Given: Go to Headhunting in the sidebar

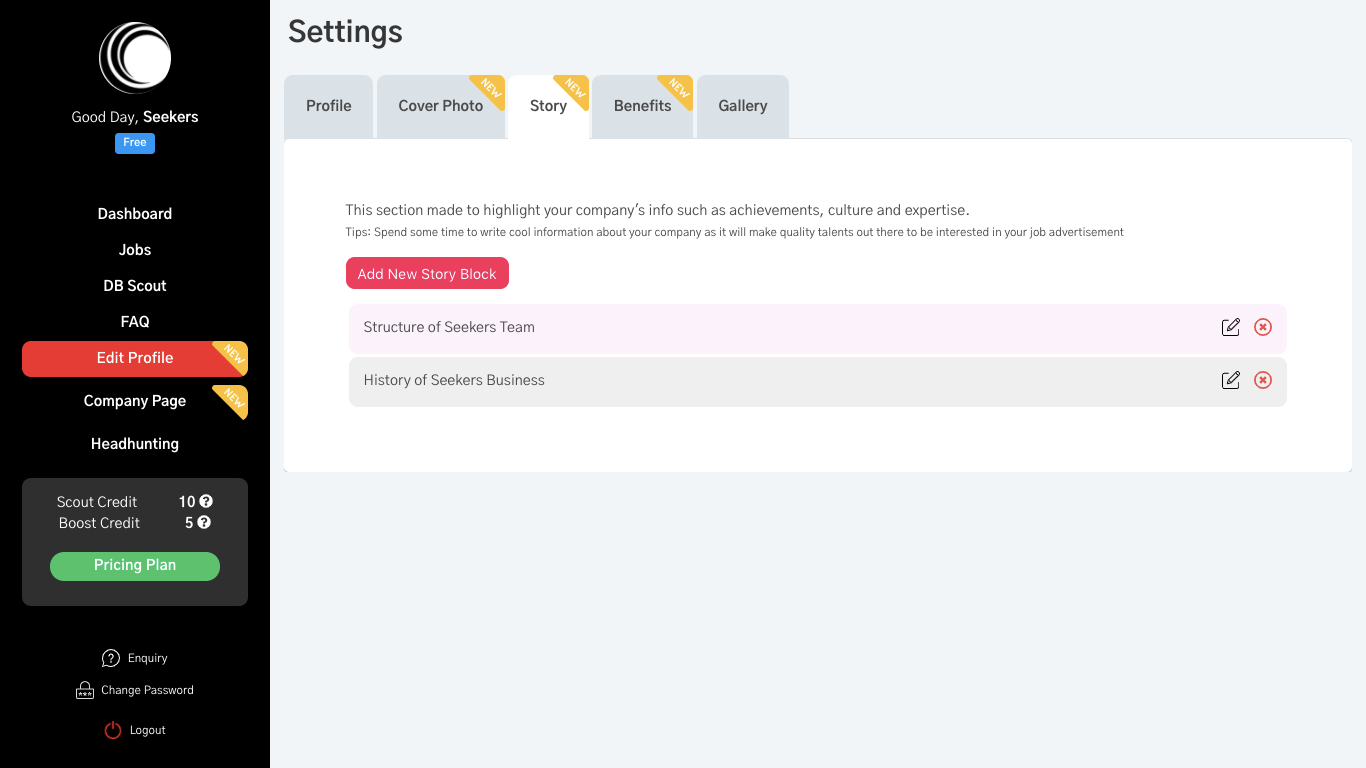Looking at the screenshot, I should tap(135, 444).
